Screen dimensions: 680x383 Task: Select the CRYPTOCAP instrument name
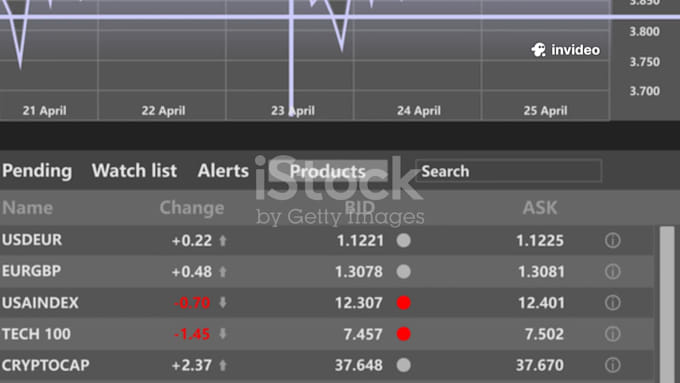pyautogui.click(x=46, y=365)
